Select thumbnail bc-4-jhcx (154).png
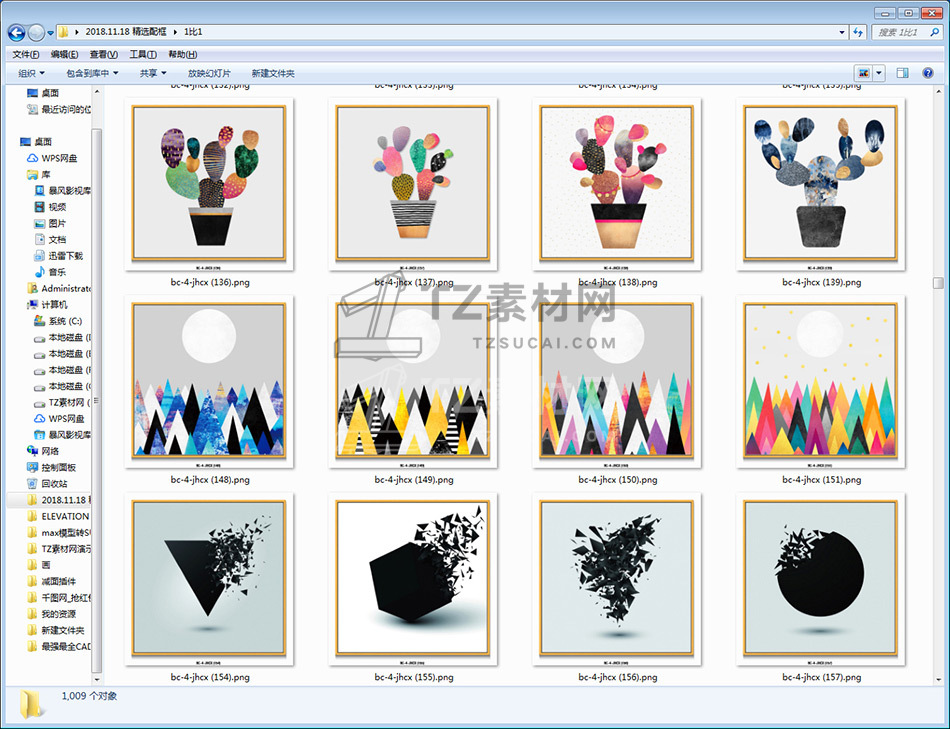The image size is (950, 729). point(209,579)
